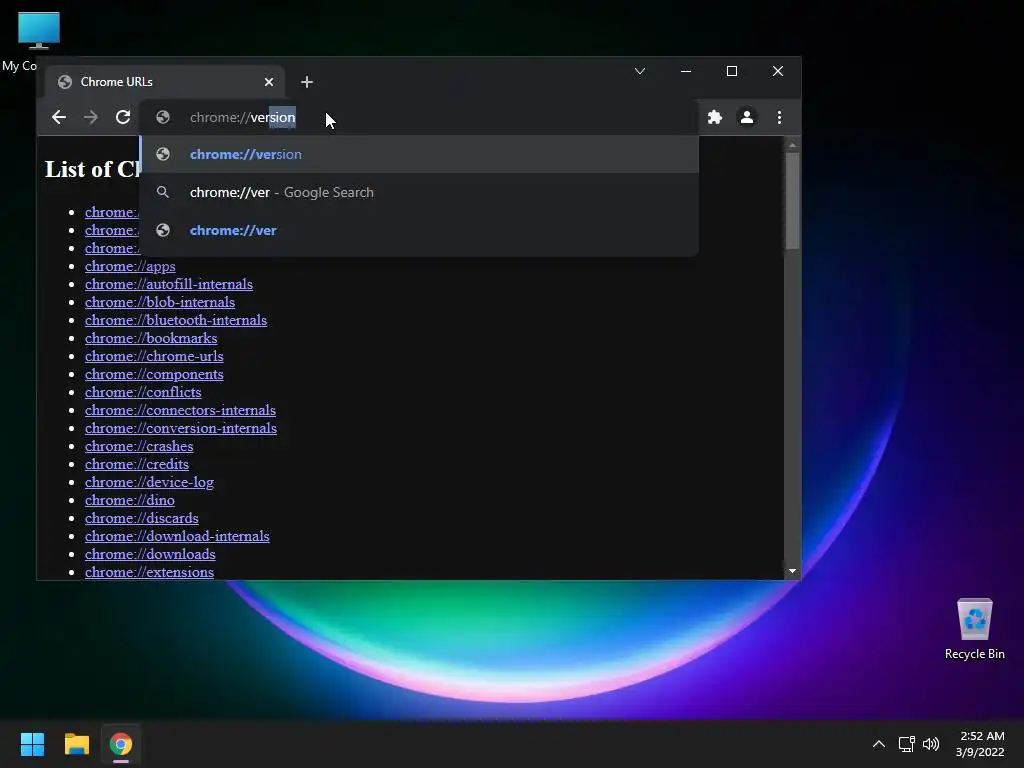Open the chrome://chrome-urls link
This screenshot has width=1024, height=768.
pos(154,356)
